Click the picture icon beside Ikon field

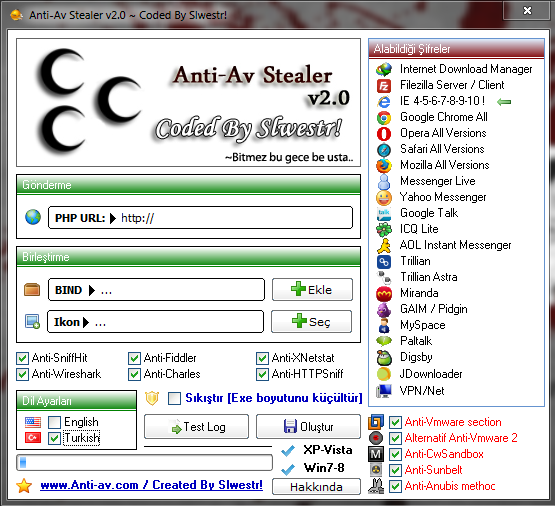[x=32, y=321]
